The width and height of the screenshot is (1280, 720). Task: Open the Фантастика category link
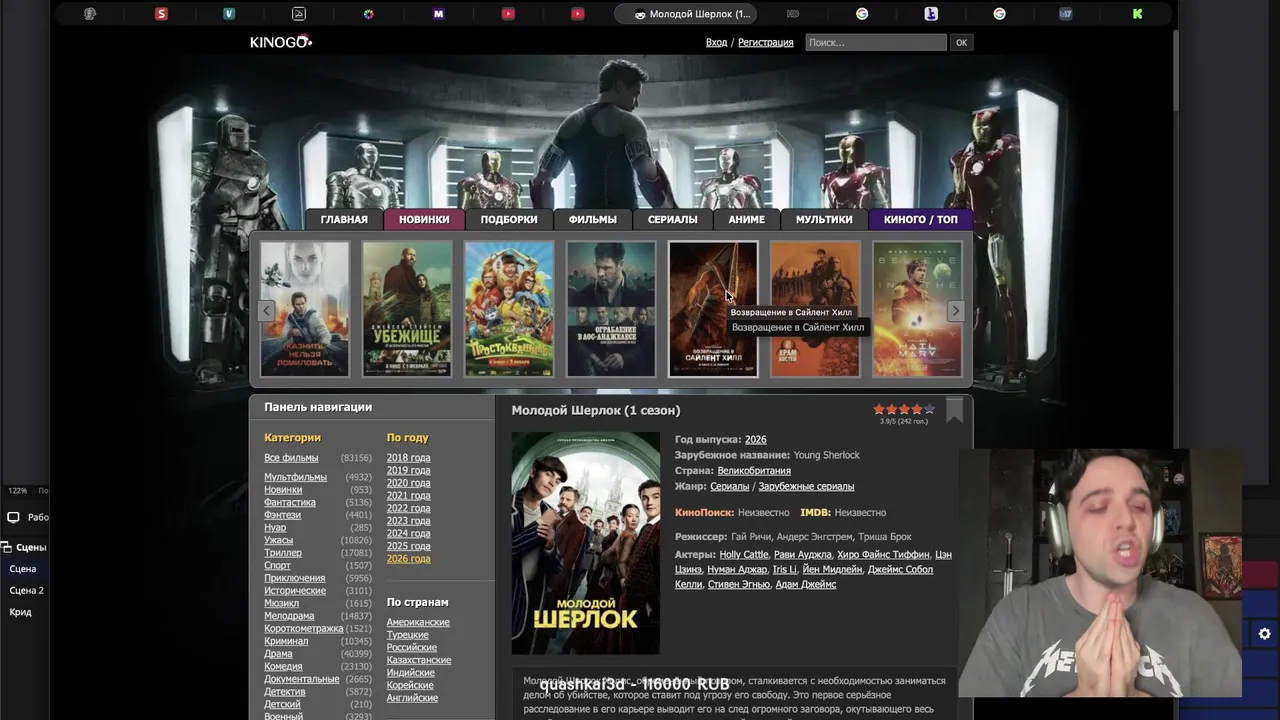pyautogui.click(x=290, y=502)
